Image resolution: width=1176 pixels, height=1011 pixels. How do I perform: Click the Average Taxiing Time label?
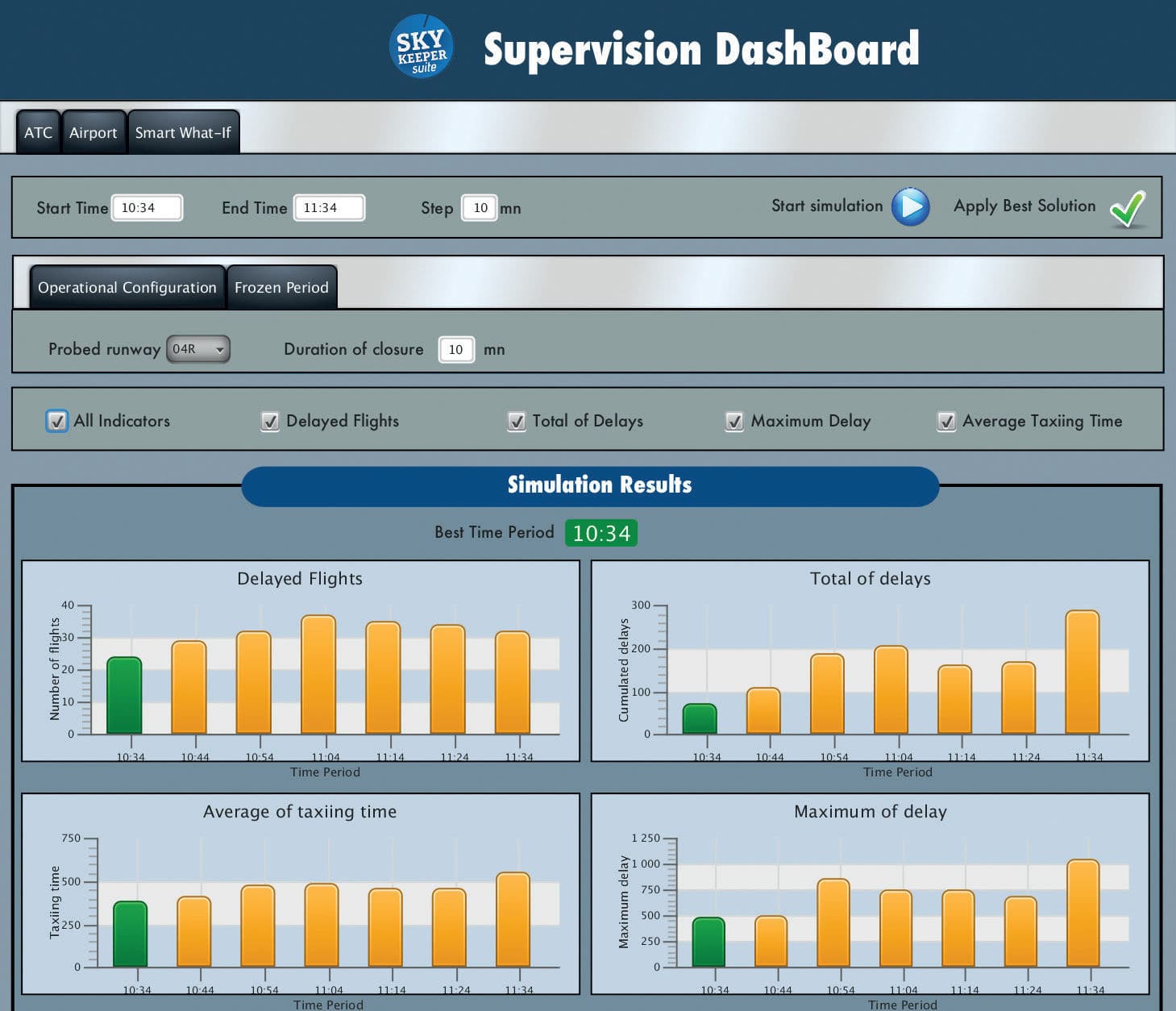click(1042, 421)
